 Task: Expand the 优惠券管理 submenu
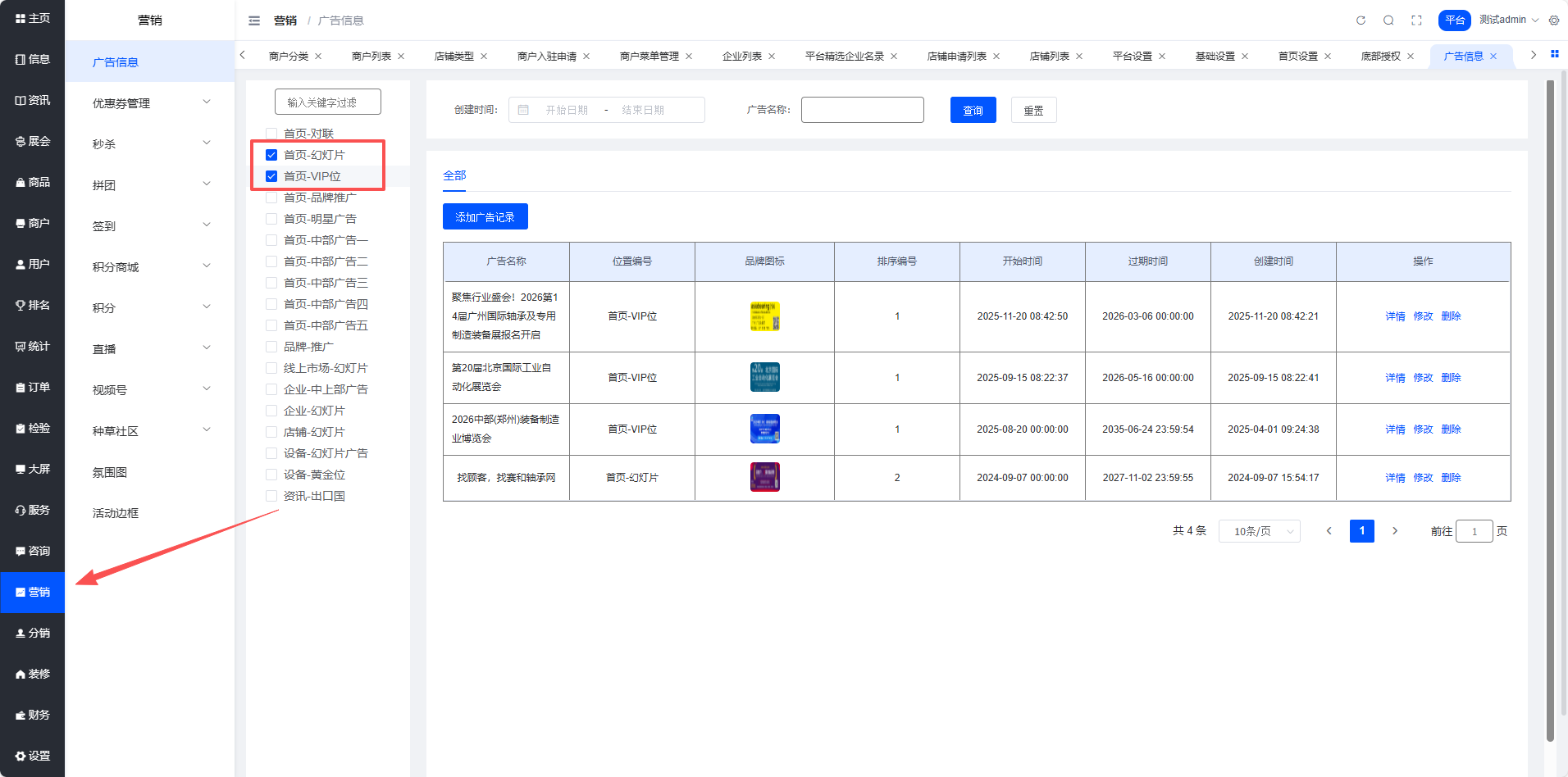point(150,103)
